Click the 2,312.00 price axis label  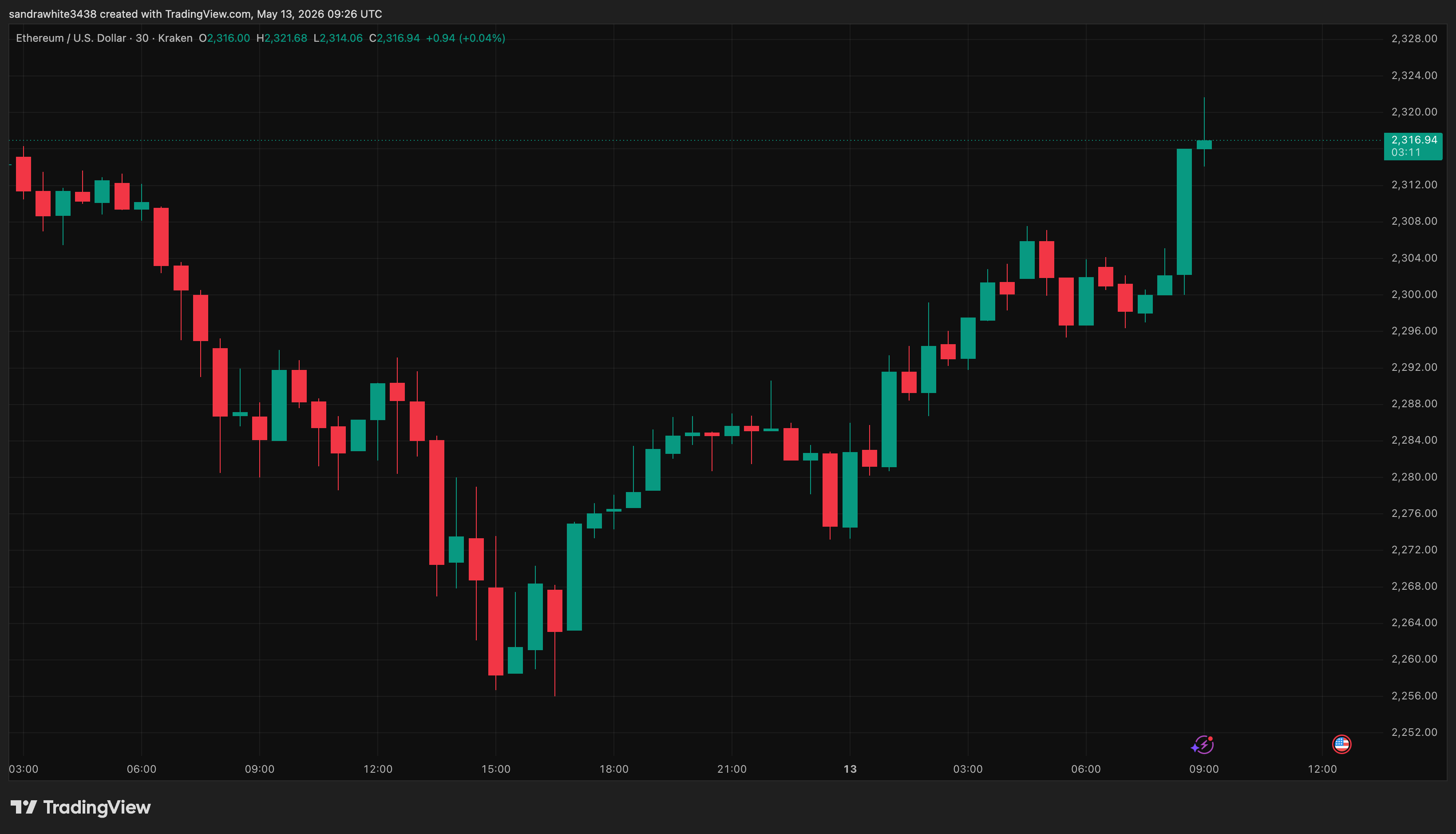1414,185
